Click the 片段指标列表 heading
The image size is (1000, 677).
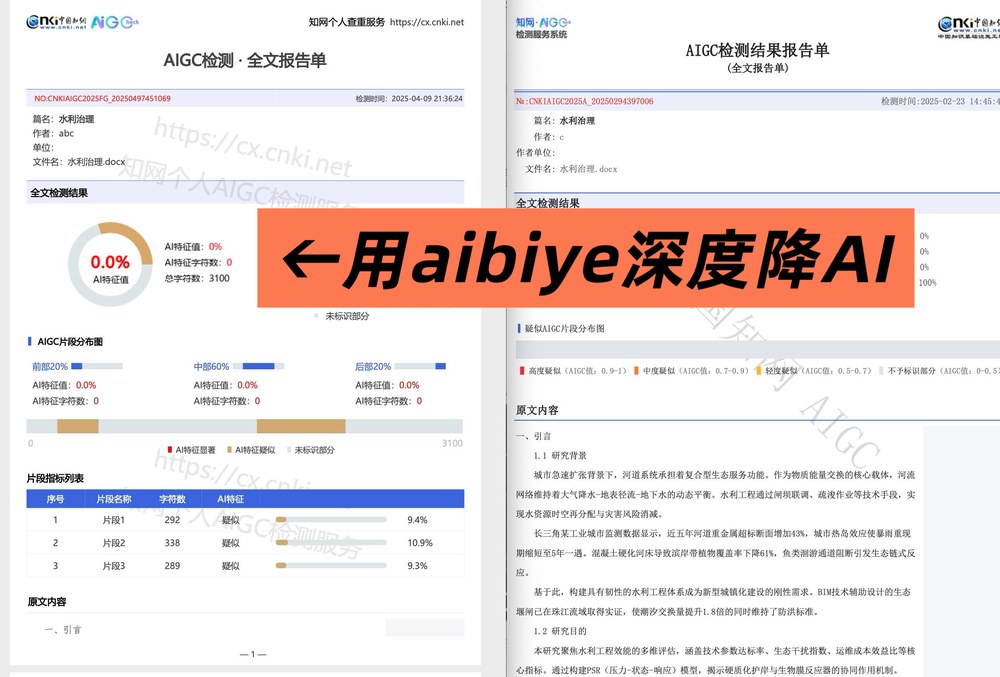55,478
